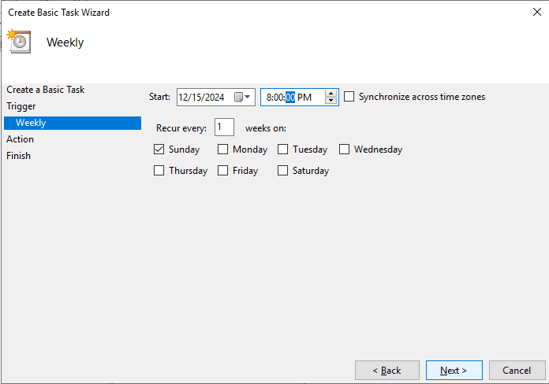The height and width of the screenshot is (384, 549).
Task: Select Create a Basic Task step
Action: [x=46, y=90]
